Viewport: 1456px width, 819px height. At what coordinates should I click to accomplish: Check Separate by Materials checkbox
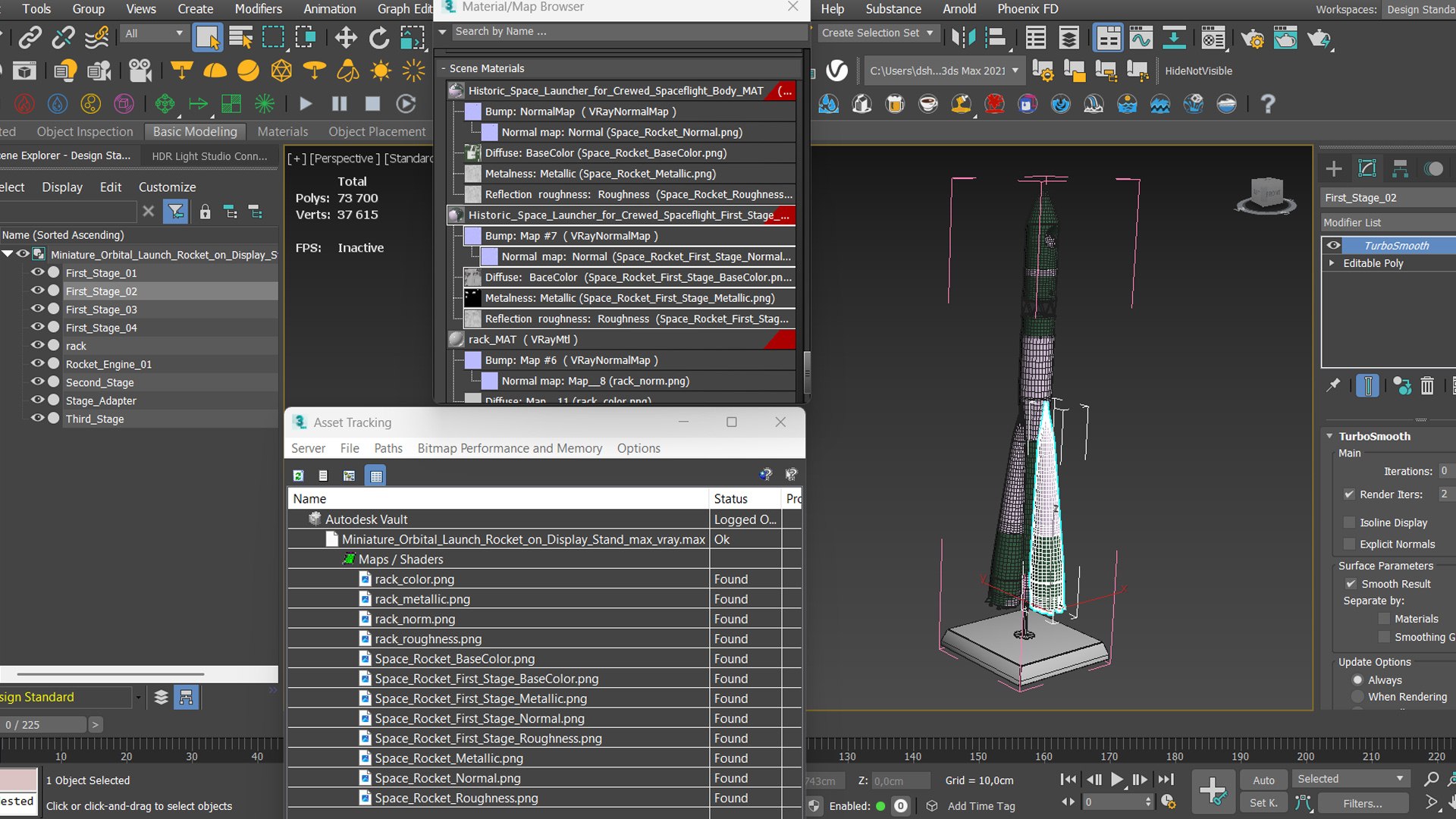[1384, 618]
